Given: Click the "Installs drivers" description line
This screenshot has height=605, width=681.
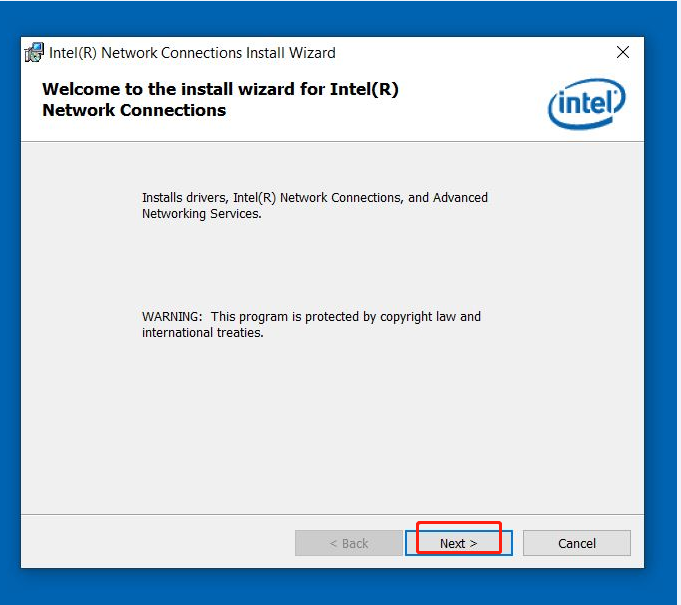Looking at the screenshot, I should point(315,198).
